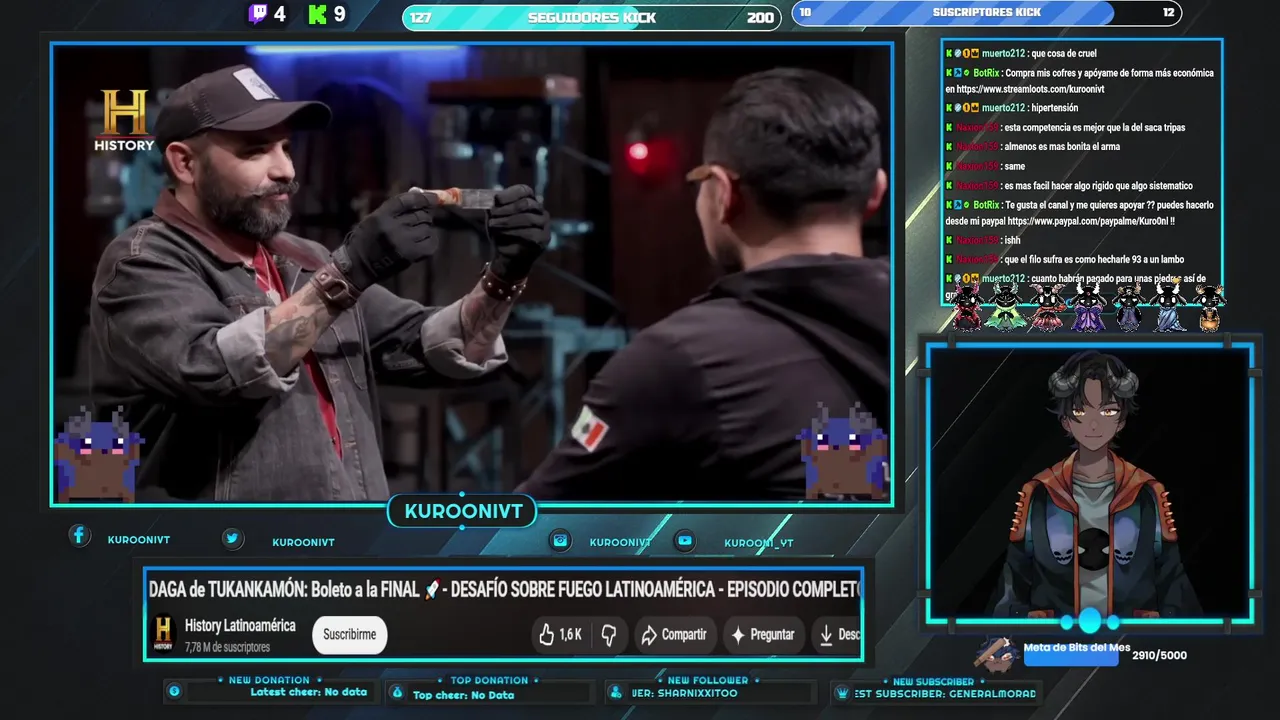Viewport: 1280px width, 720px height.
Task: Click the thumbs-down dislike icon
Action: click(608, 634)
